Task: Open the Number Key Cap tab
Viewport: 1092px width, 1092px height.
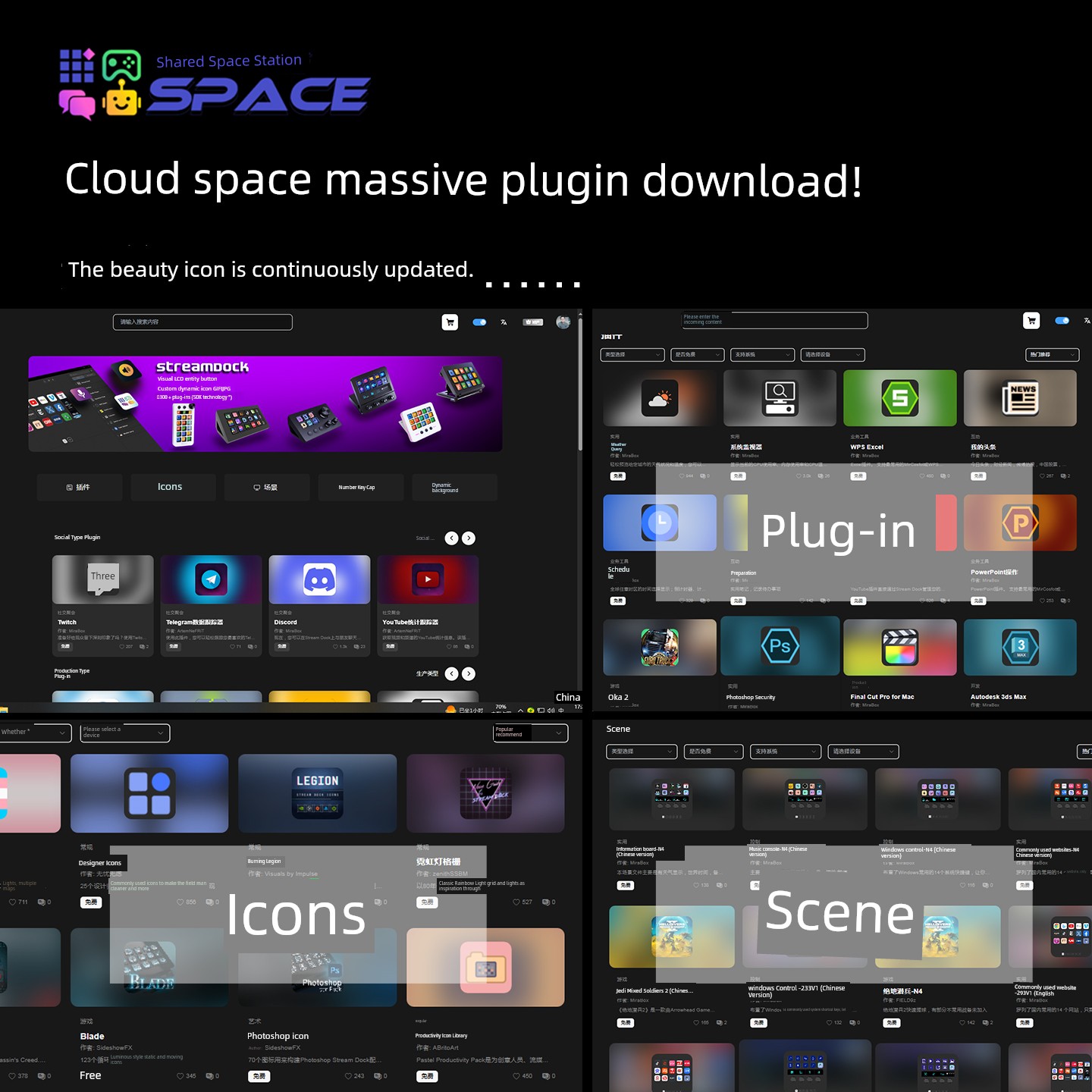Action: [x=356, y=487]
